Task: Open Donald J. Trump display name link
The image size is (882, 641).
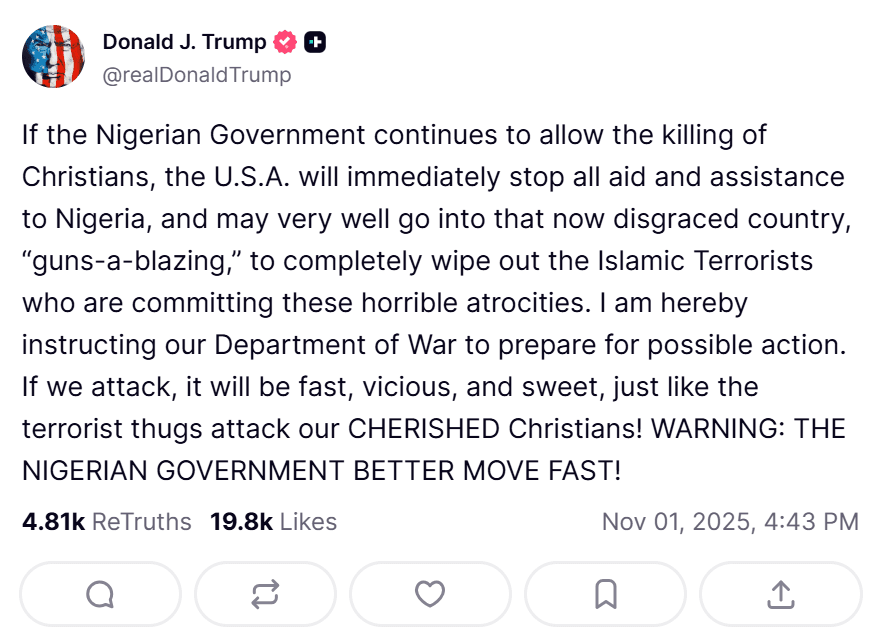Action: (x=184, y=42)
